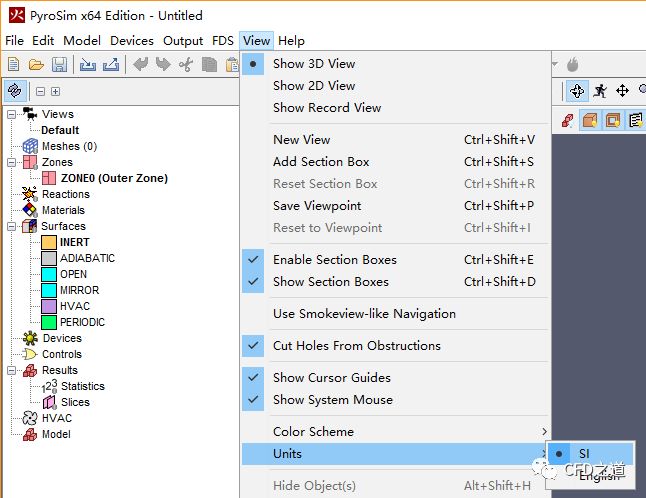The width and height of the screenshot is (646, 498).
Task: Click the cyan OPEN surface color swatch
Action: 48,274
